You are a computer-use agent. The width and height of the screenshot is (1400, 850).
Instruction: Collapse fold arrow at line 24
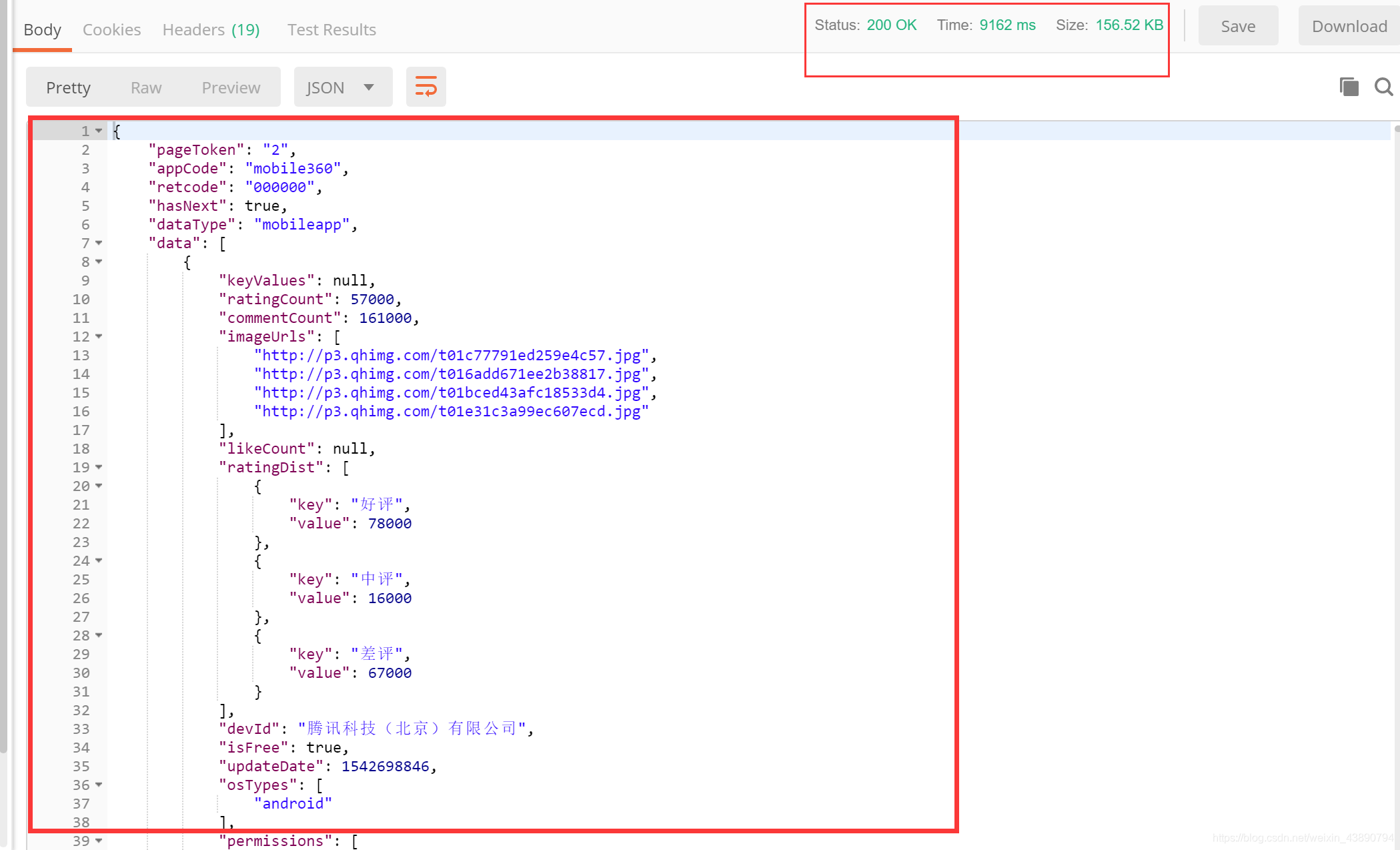coord(99,560)
